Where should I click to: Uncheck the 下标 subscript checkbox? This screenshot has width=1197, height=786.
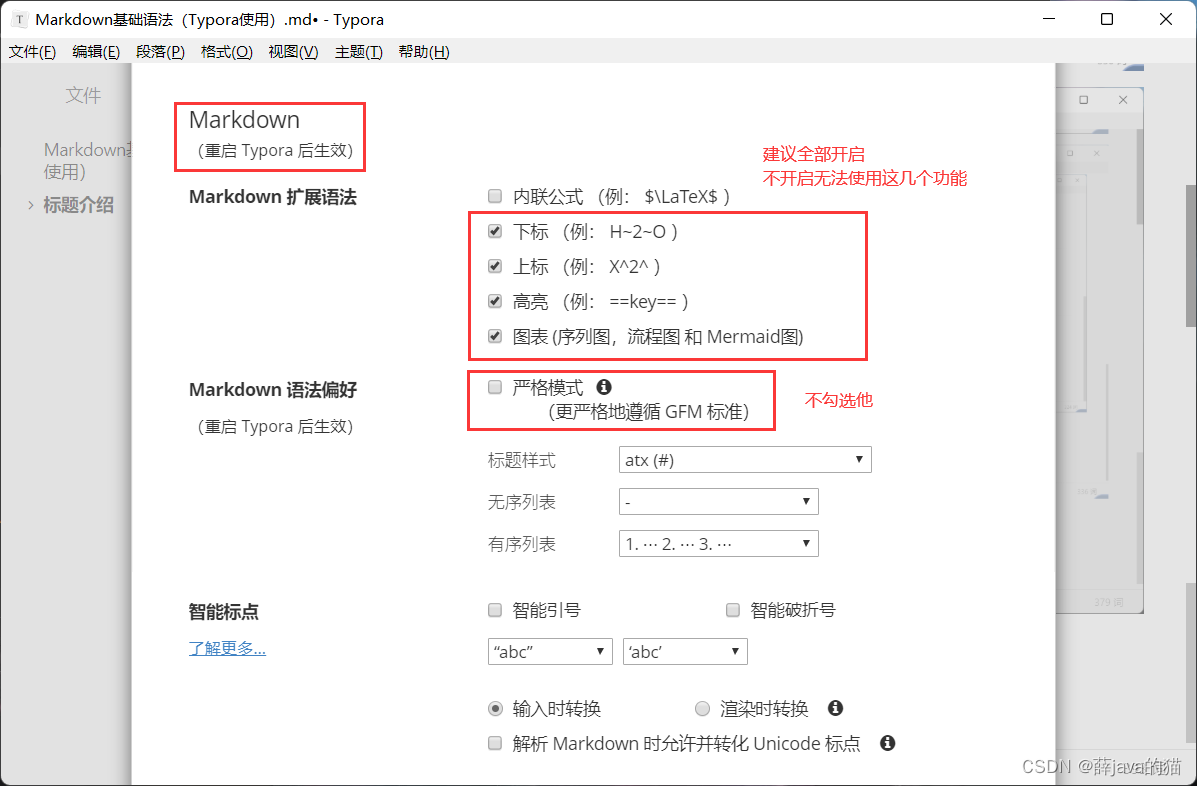point(494,231)
